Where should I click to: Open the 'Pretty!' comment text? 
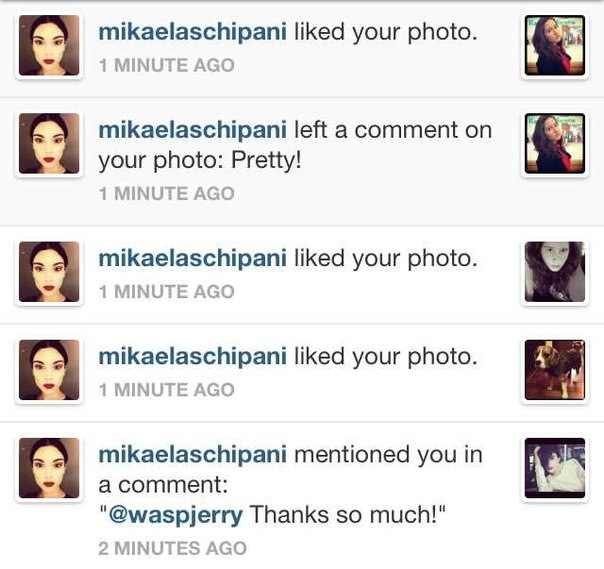coord(266,160)
